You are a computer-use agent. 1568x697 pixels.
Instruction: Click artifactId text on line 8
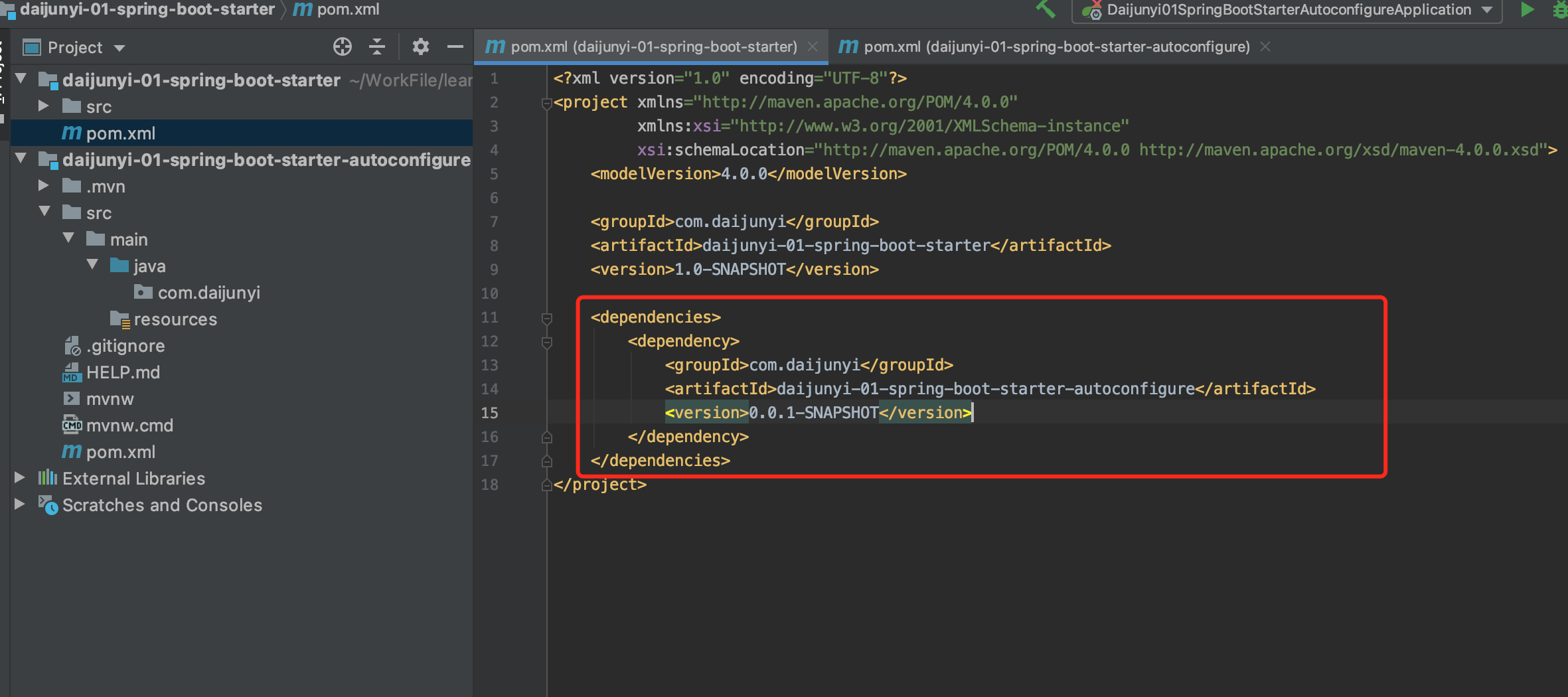point(846,245)
